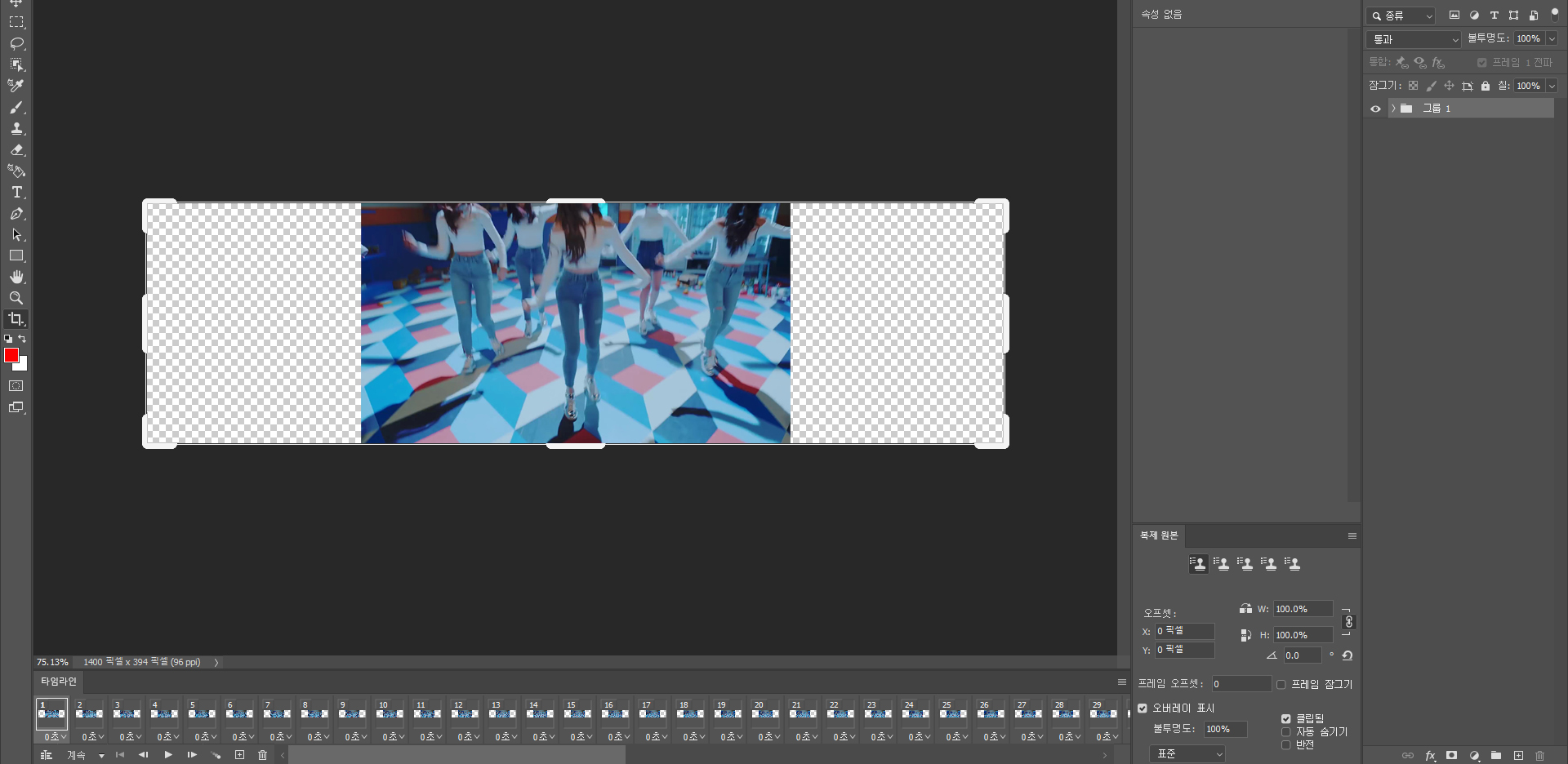The width and height of the screenshot is (1568, 764).
Task: Reset to default foreground and background colors
Action: tap(8, 338)
